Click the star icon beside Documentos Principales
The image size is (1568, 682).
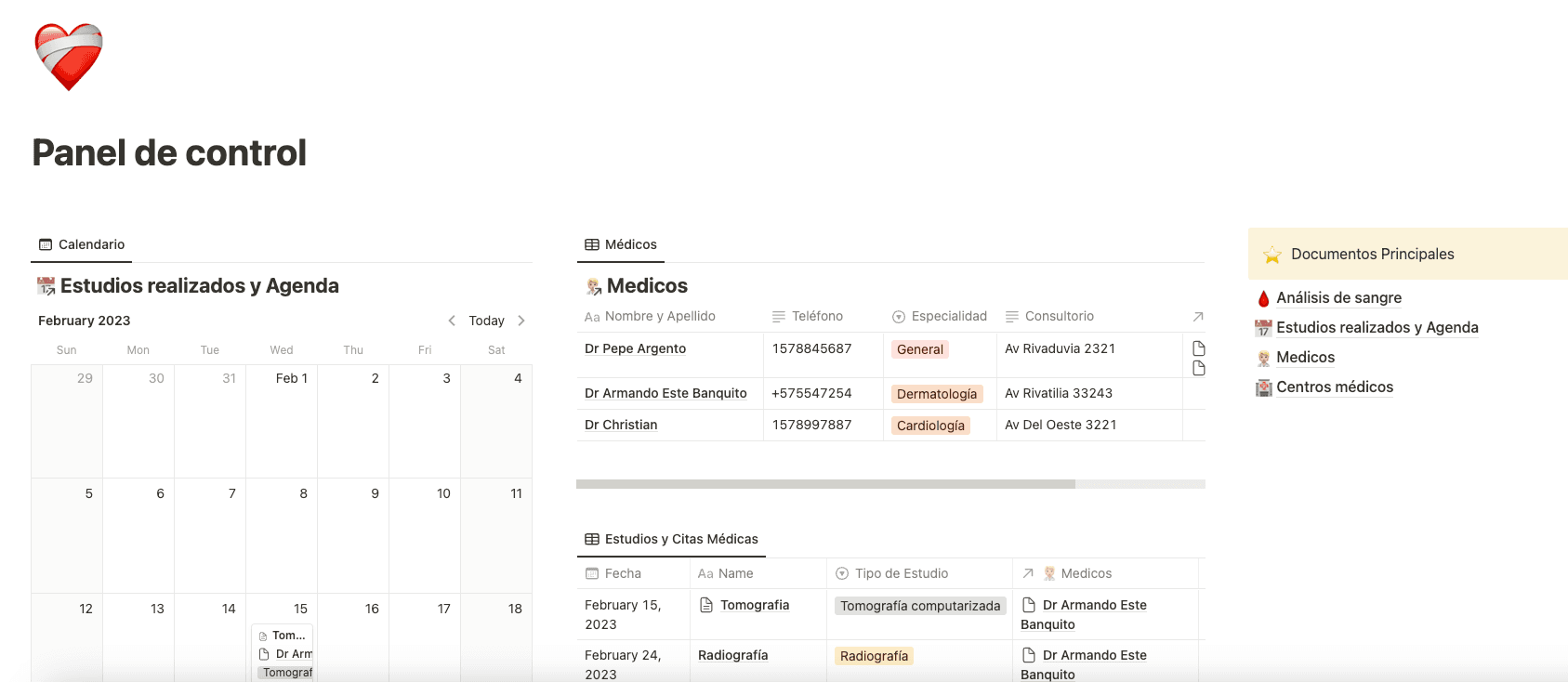click(x=1272, y=255)
